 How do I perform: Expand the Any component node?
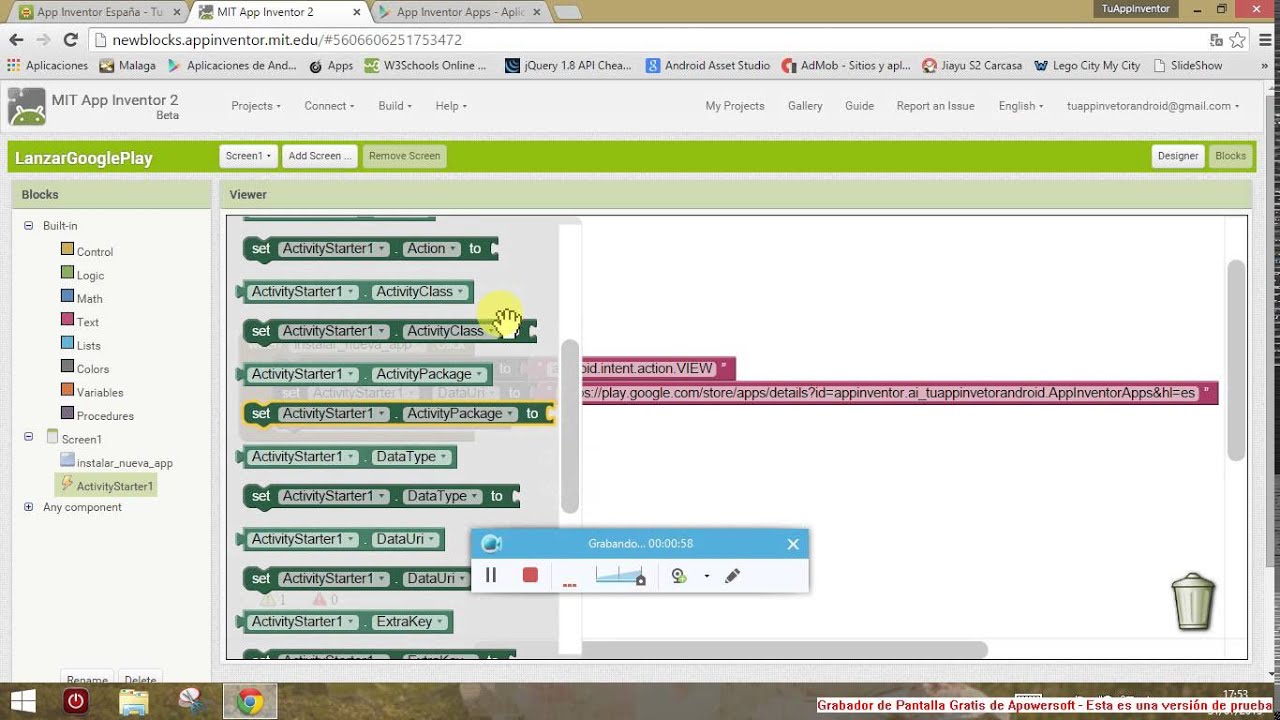(x=28, y=507)
